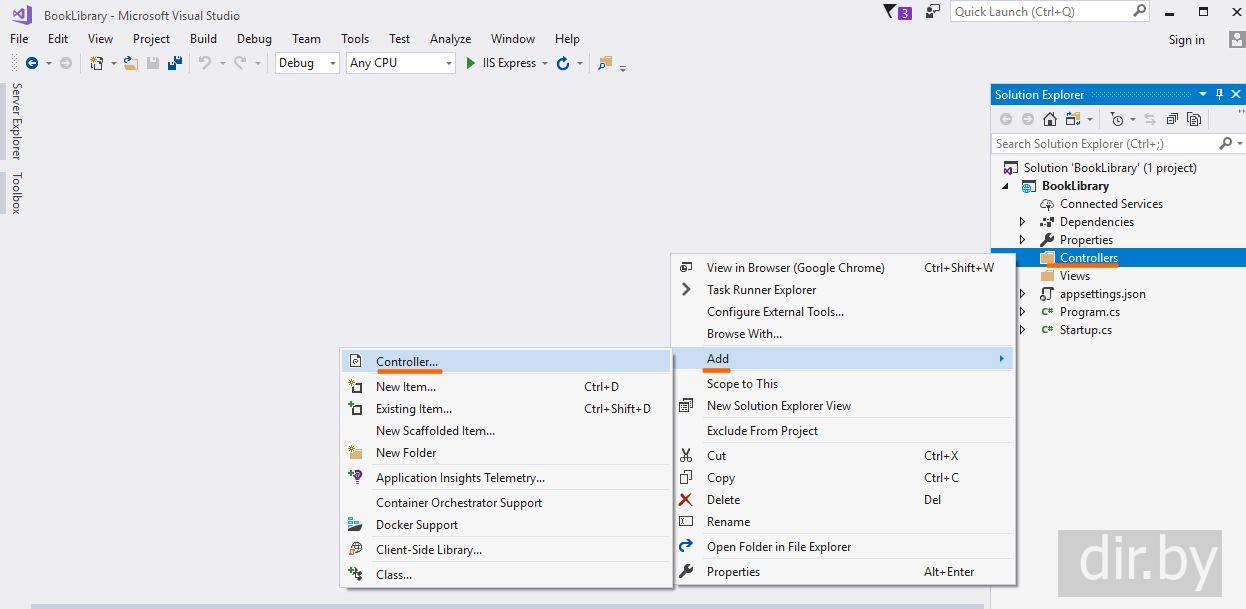Choose Open Folder in File Explorer
1246x609 pixels.
click(843, 546)
